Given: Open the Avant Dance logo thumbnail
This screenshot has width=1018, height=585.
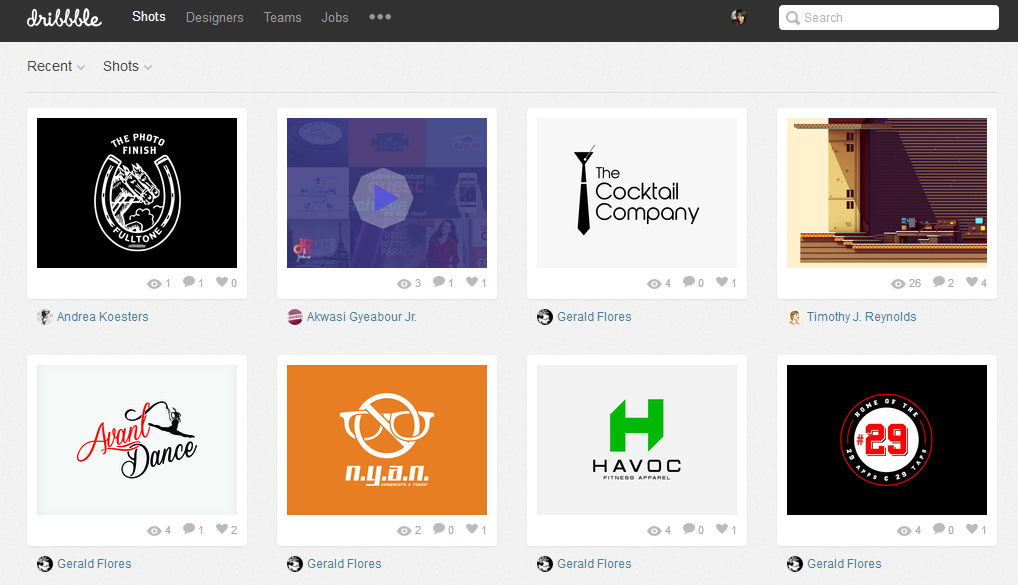Looking at the screenshot, I should click(137, 440).
